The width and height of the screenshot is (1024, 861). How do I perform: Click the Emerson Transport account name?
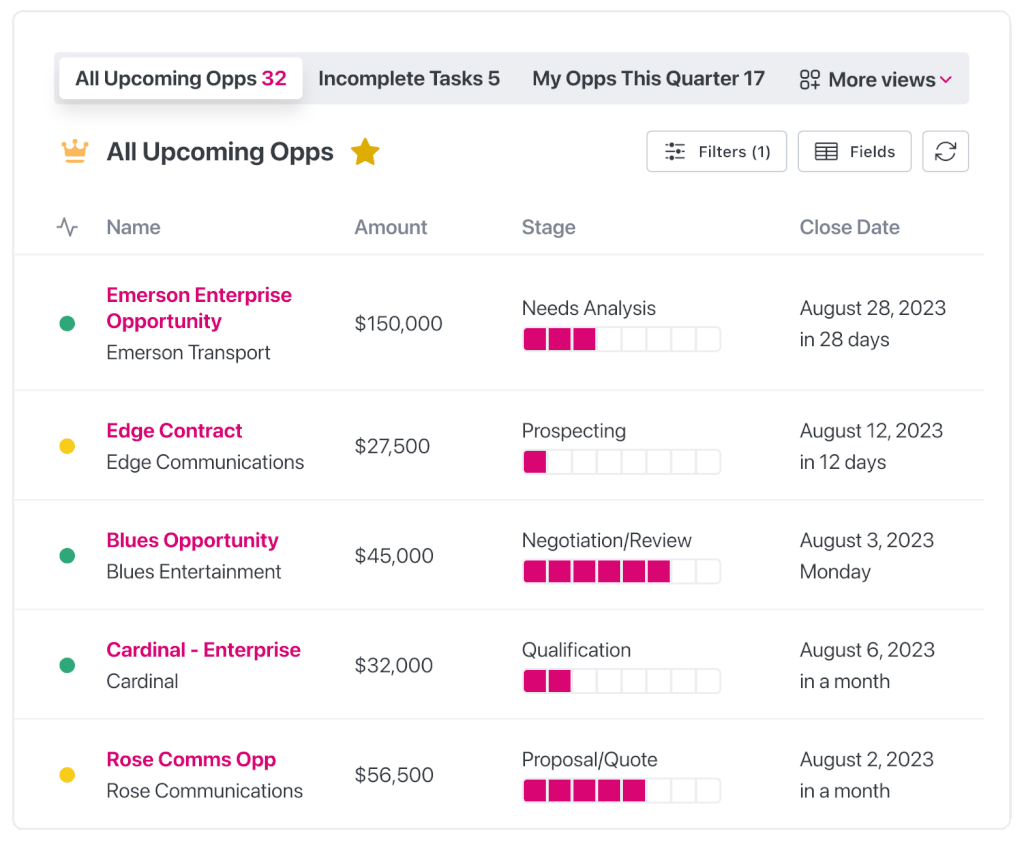[x=188, y=353]
